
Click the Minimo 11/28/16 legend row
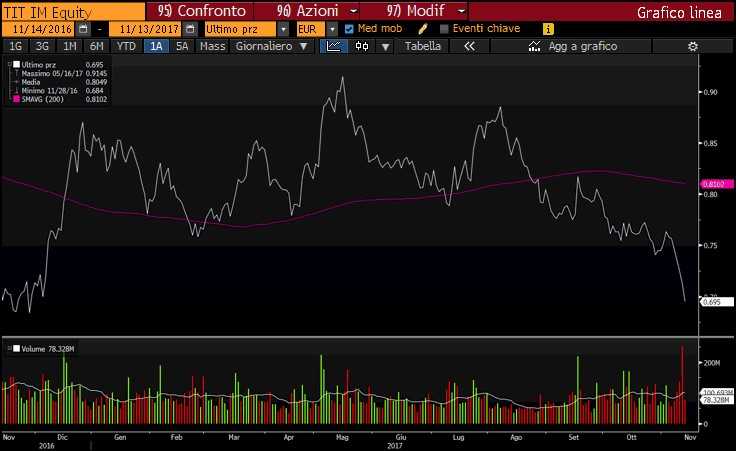[x=62, y=91]
